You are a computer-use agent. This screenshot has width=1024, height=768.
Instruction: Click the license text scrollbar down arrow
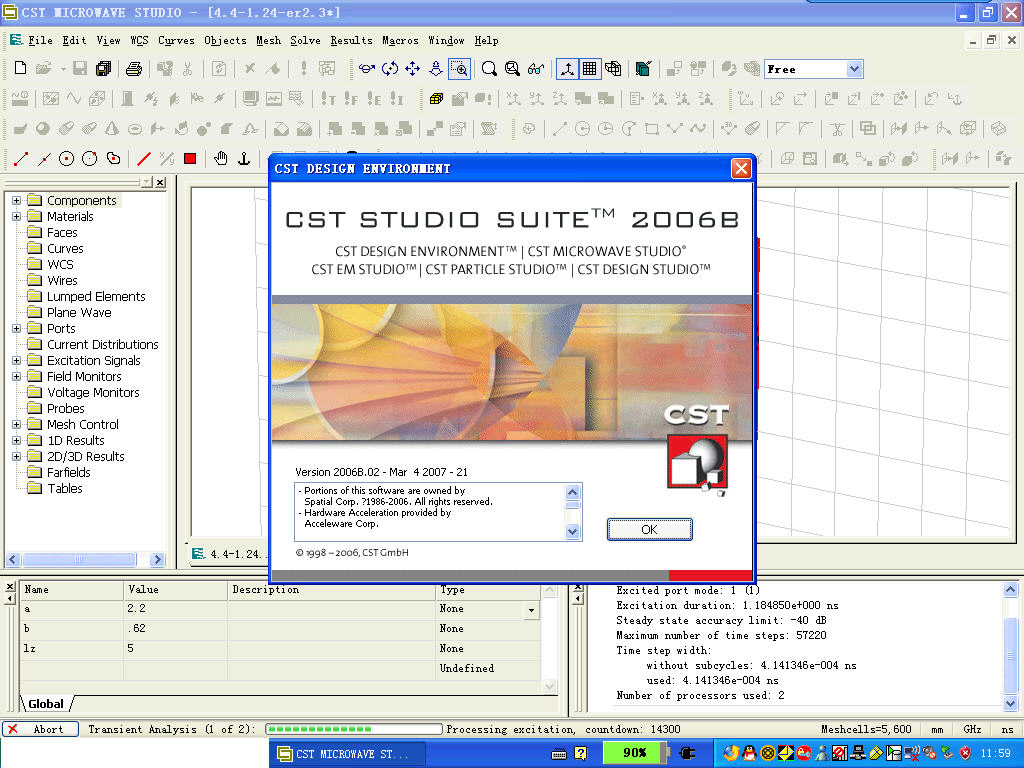[573, 532]
